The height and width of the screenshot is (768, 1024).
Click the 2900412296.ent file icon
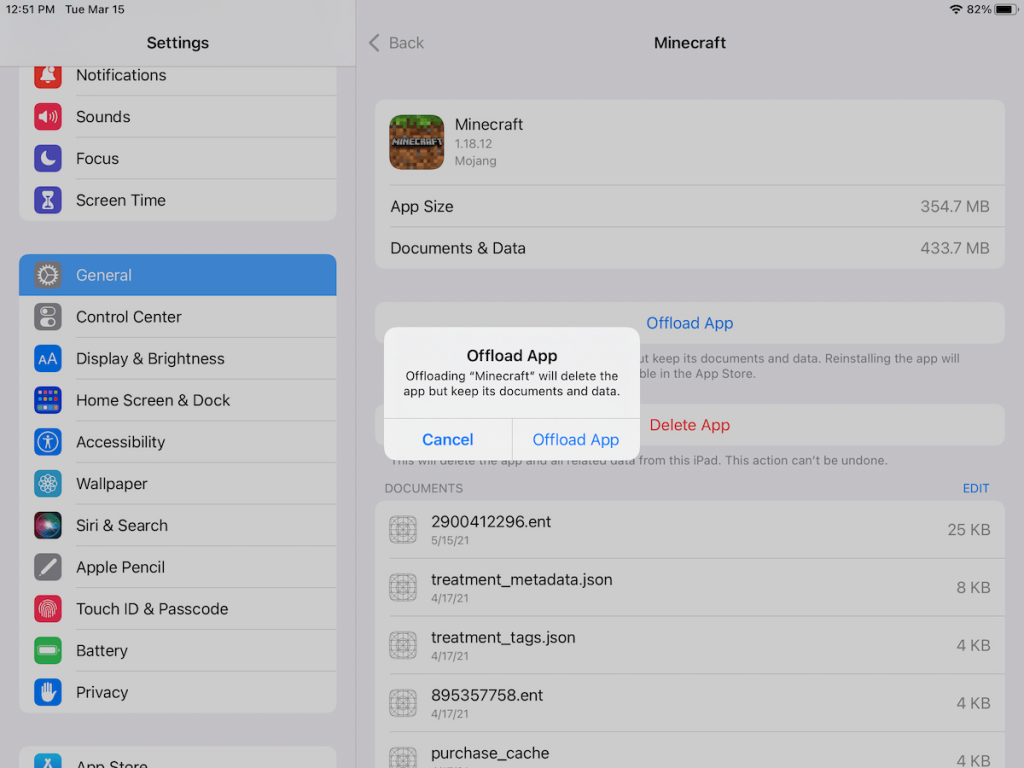coord(403,530)
